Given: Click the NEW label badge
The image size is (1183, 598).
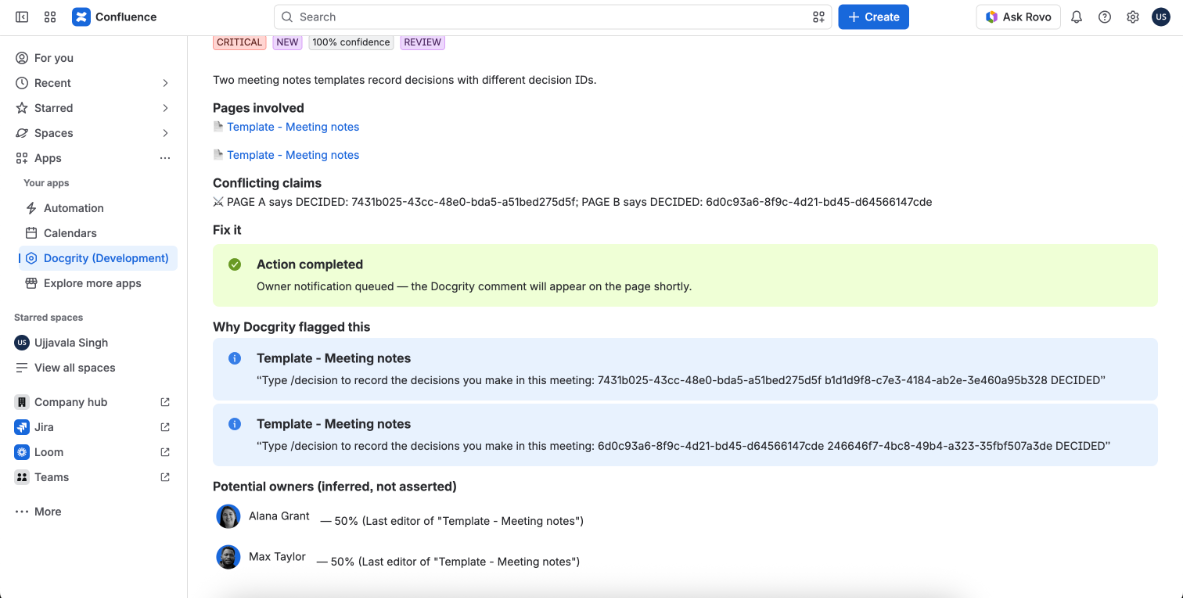Looking at the screenshot, I should click(x=287, y=42).
